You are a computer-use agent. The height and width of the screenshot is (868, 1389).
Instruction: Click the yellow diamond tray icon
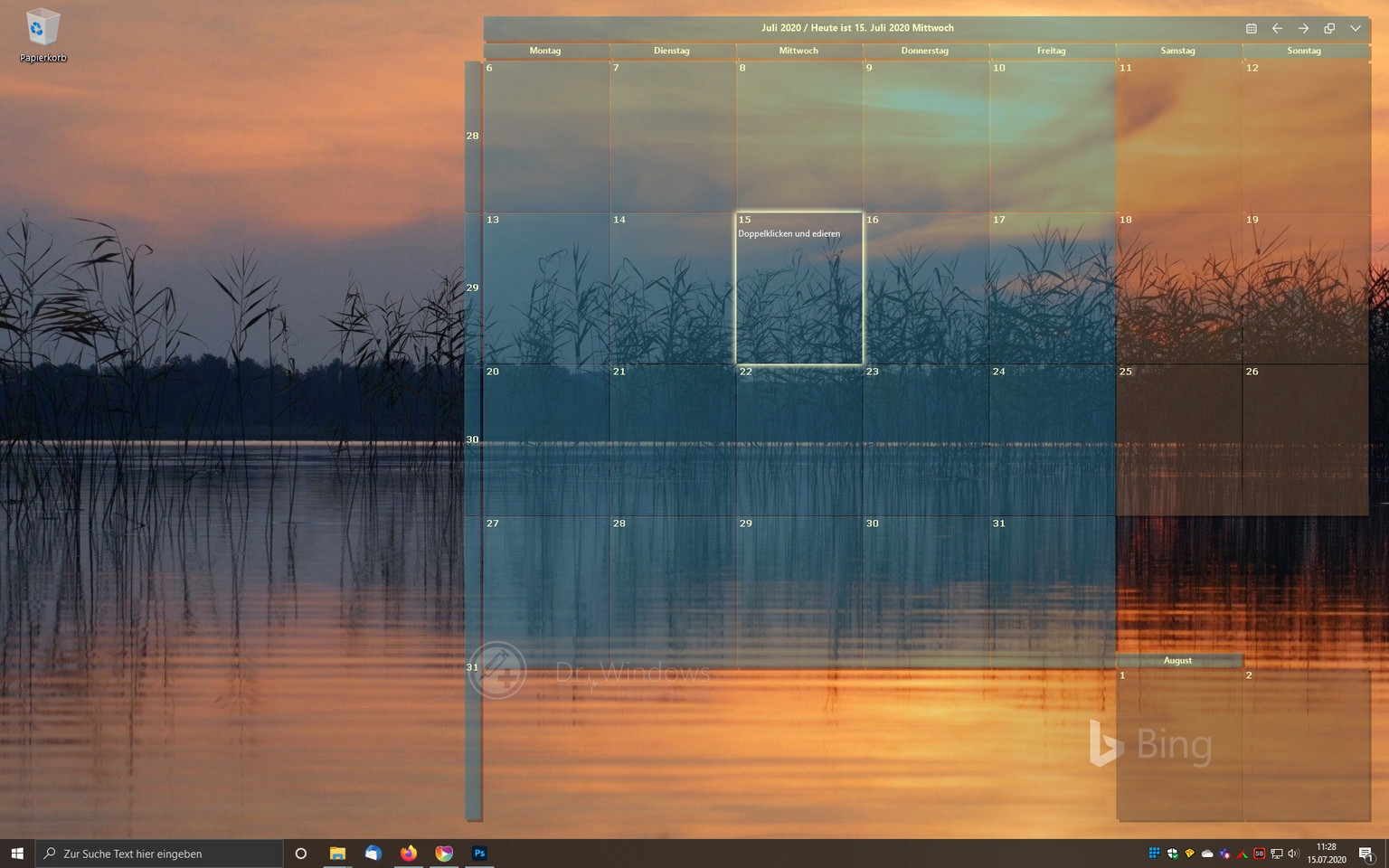point(1189,854)
